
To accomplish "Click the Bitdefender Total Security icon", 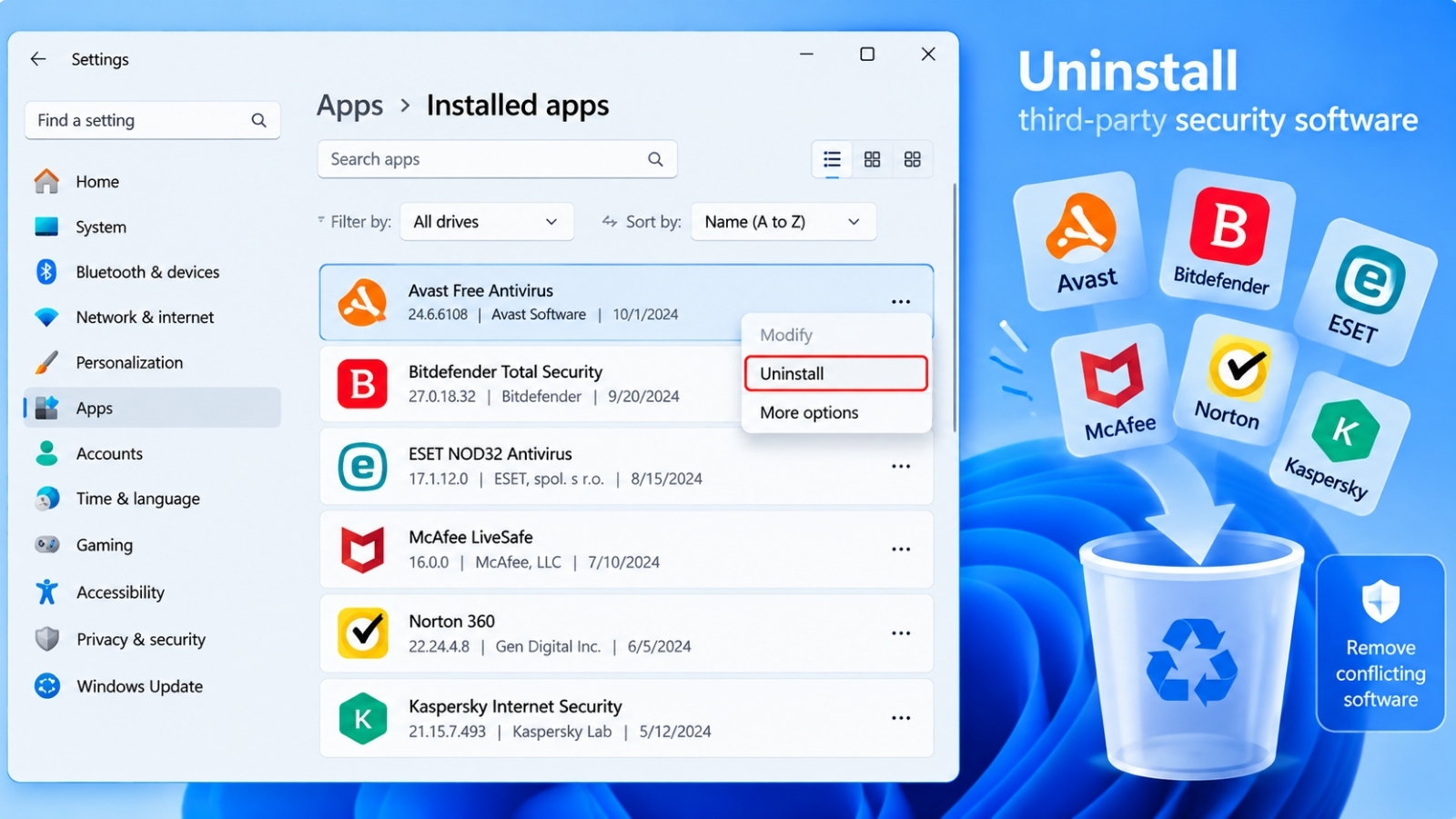I will (362, 384).
